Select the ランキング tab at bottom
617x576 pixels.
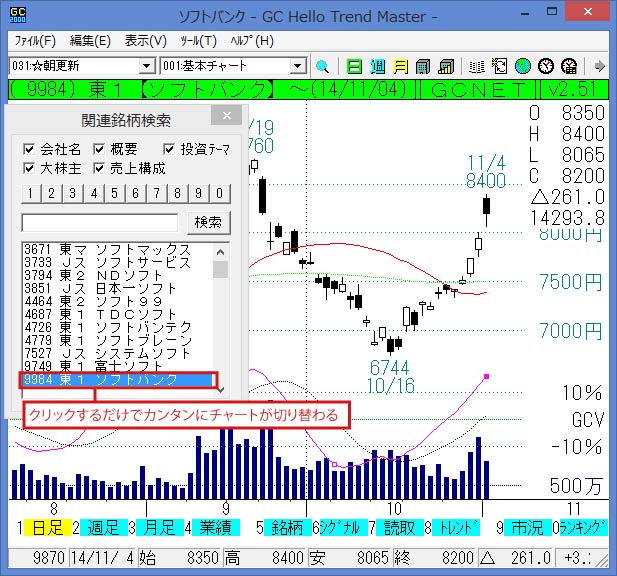[x=583, y=528]
